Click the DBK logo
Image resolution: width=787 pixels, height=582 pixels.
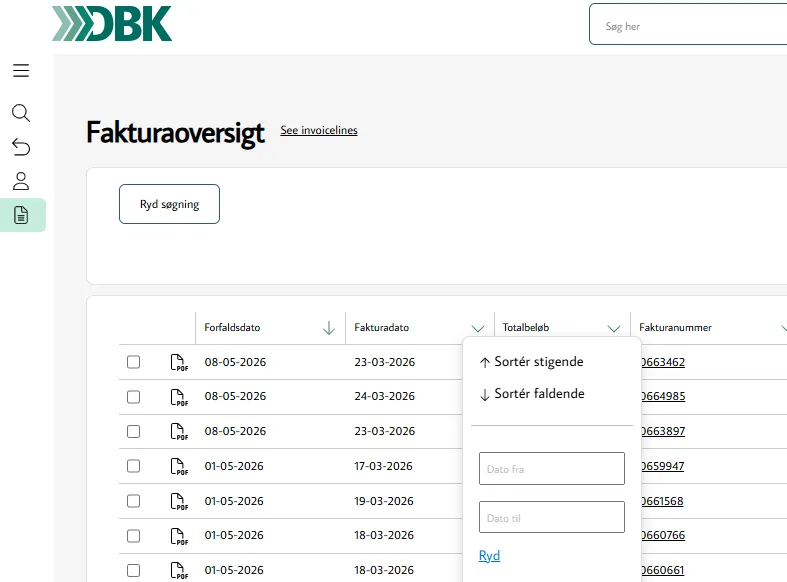[112, 24]
